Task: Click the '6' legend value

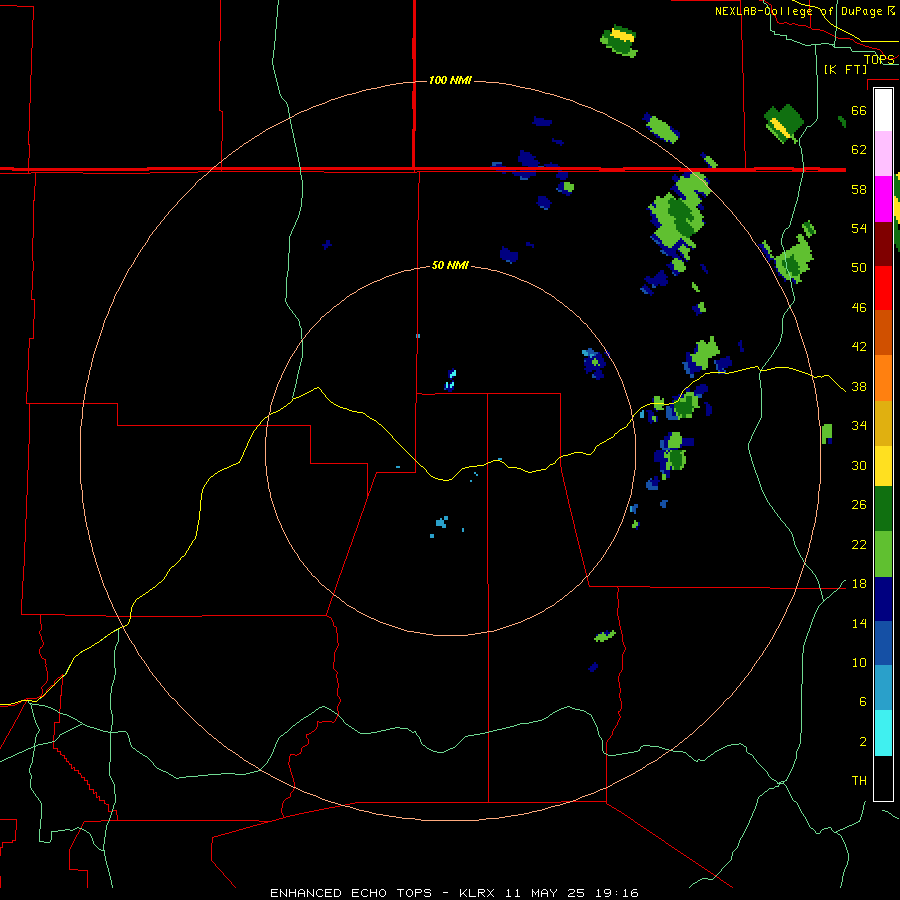Action: coord(862,702)
